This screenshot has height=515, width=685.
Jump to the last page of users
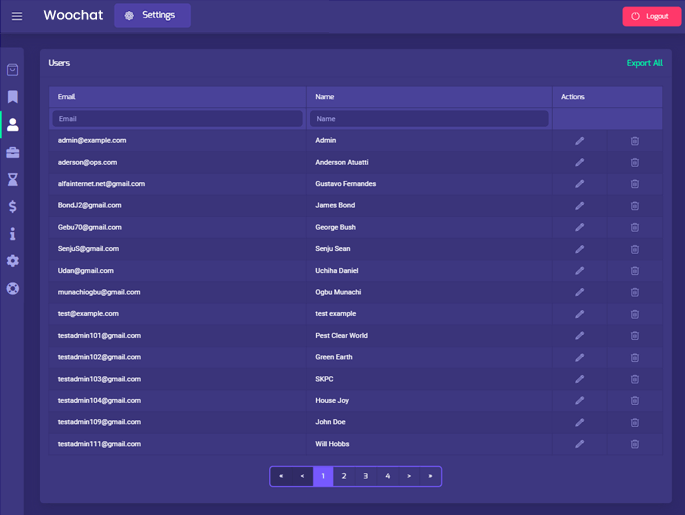coord(430,476)
